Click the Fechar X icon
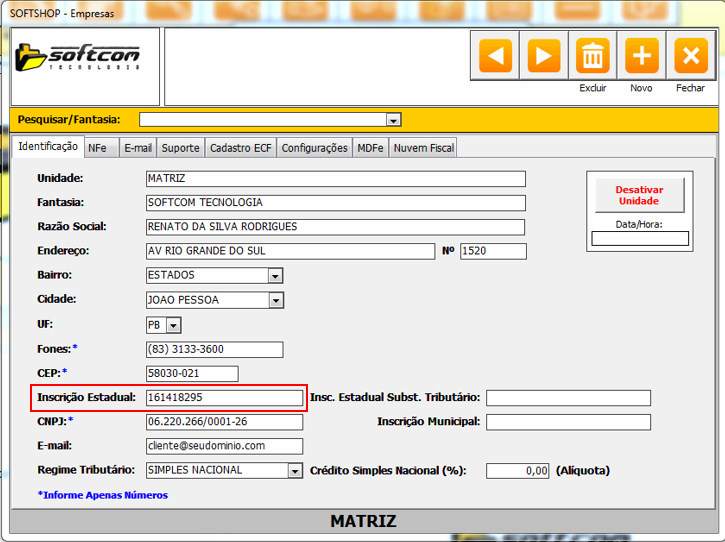 point(690,56)
